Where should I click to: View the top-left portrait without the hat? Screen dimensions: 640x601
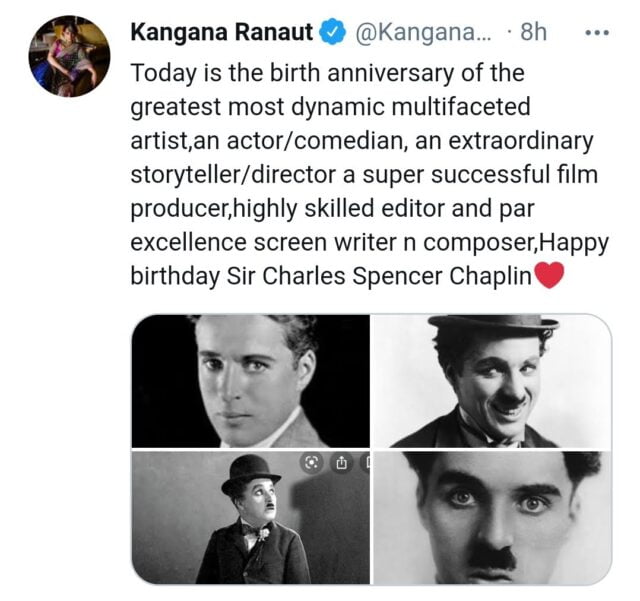(x=250, y=381)
